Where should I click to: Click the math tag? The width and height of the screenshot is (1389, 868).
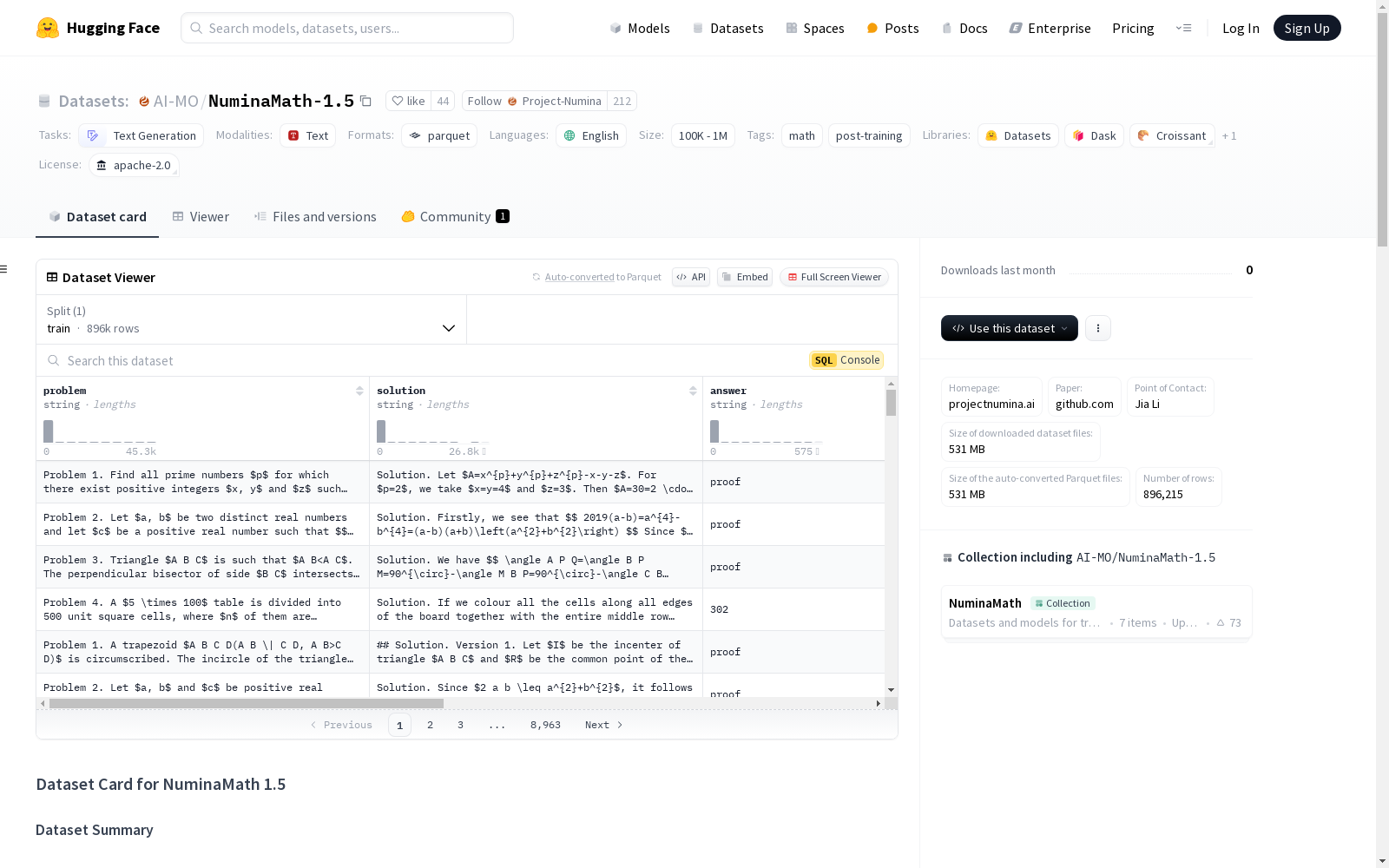pos(802,135)
